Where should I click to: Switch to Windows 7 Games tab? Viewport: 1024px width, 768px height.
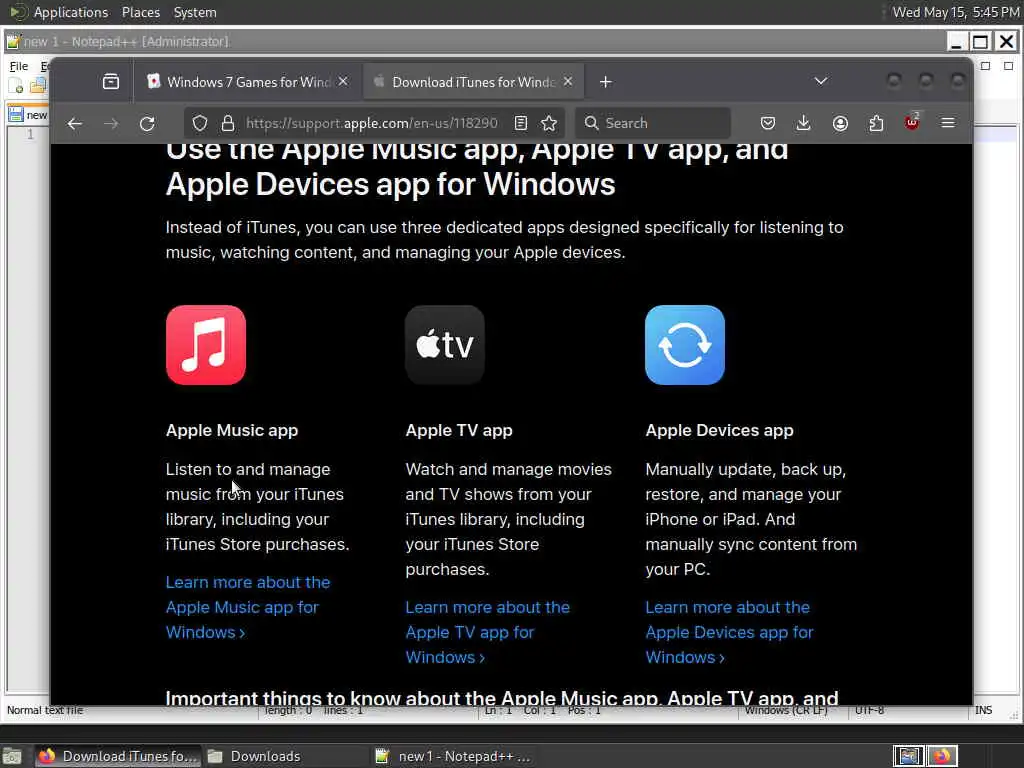coord(248,82)
